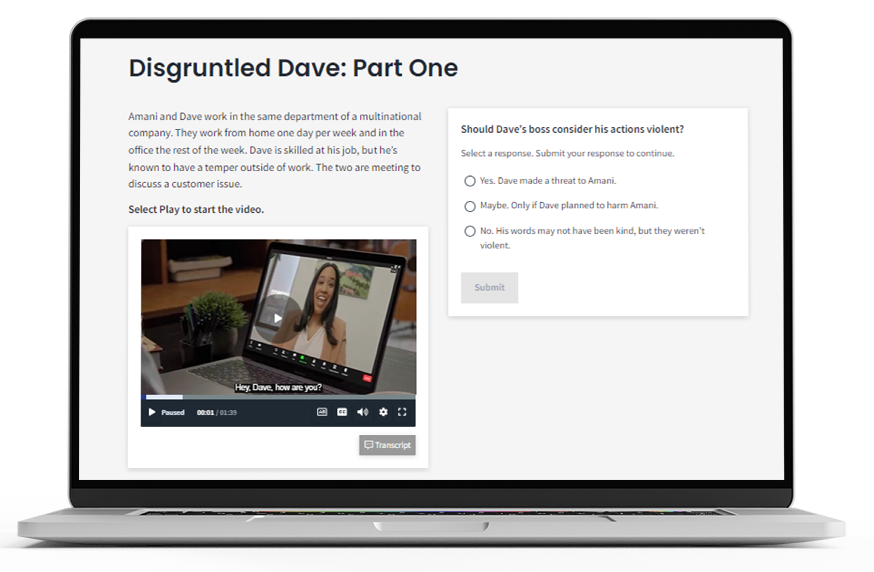874x572 pixels.
Task: Enter fullscreen mode for the video
Action: (402, 411)
